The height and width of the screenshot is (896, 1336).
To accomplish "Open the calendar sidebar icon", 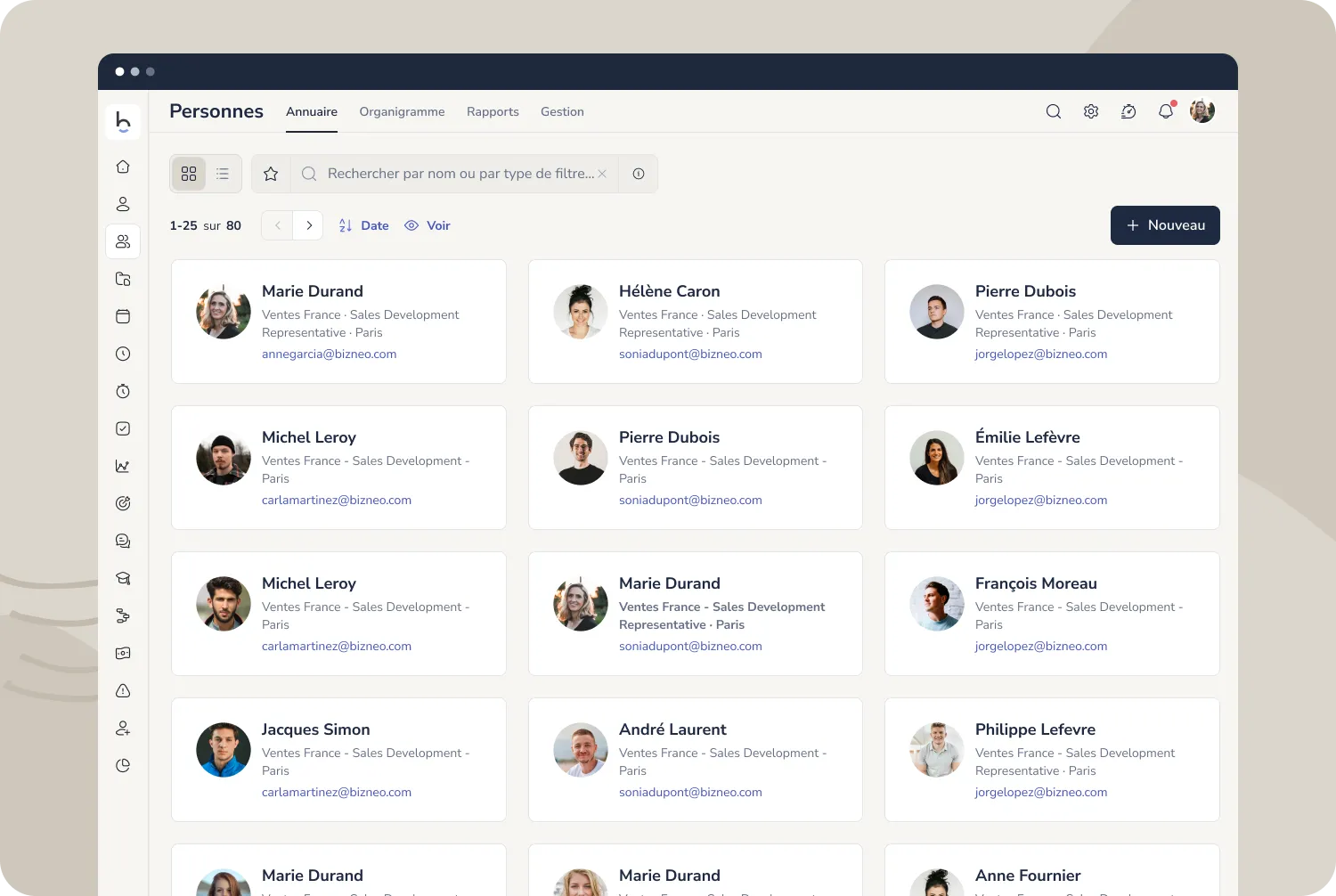I will [123, 316].
